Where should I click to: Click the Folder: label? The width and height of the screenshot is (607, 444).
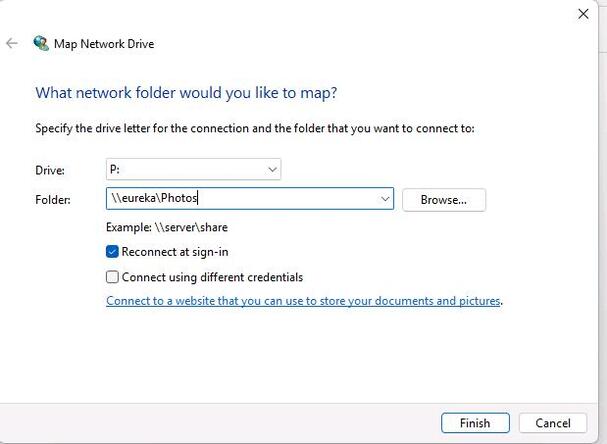pyautogui.click(x=53, y=200)
